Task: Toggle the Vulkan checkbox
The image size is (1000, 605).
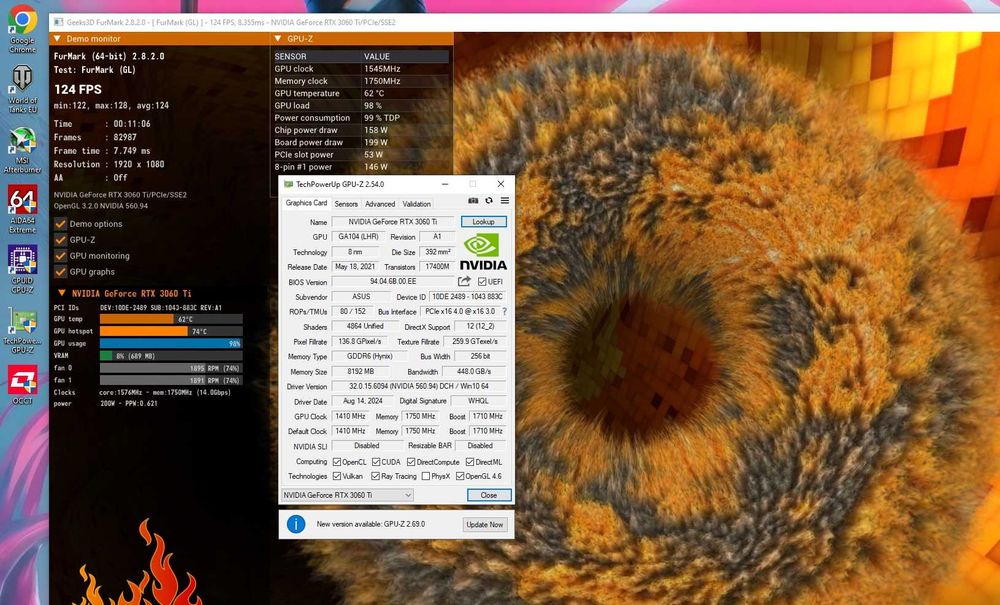Action: click(x=337, y=476)
